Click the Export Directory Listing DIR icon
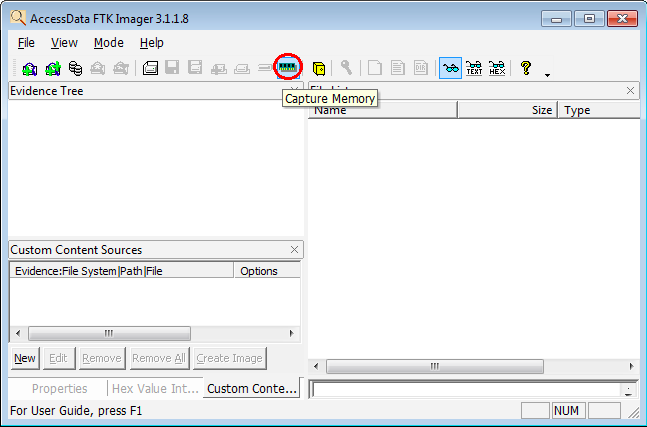The height and width of the screenshot is (427, 647). pyautogui.click(x=420, y=68)
